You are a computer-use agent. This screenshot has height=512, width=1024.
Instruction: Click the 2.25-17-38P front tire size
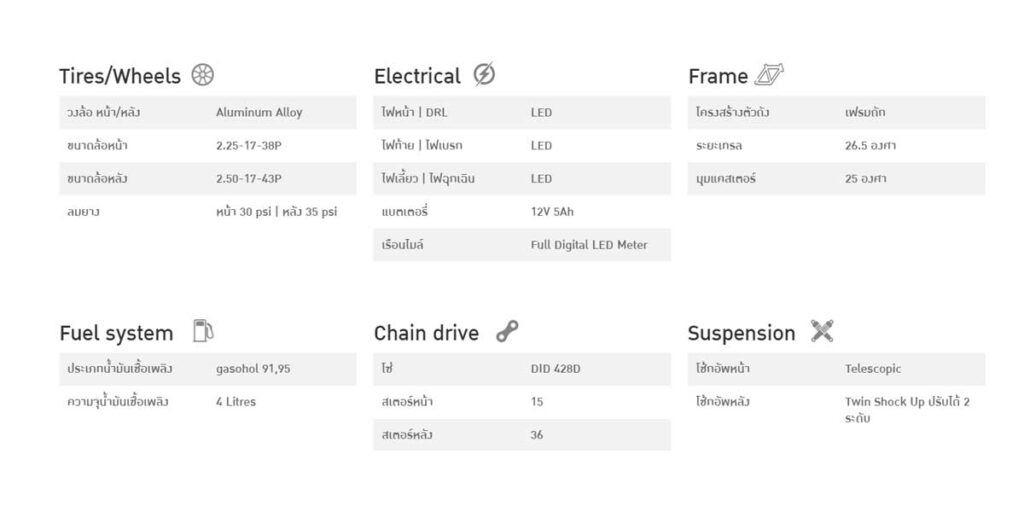[x=249, y=146]
